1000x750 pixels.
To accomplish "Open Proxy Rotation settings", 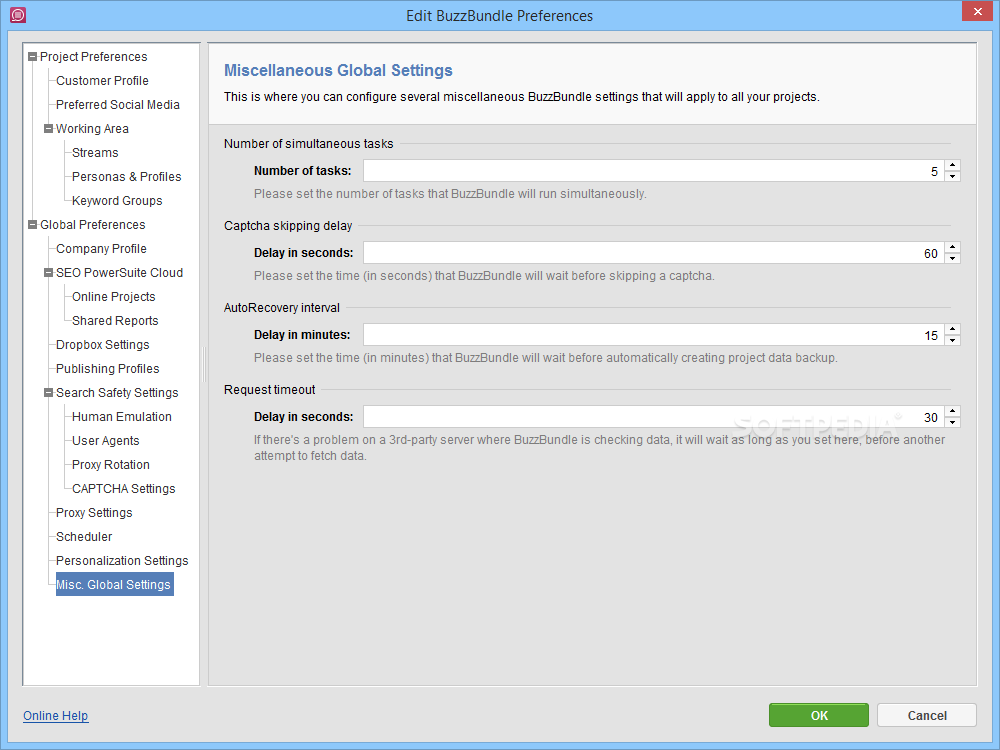I will 111,465.
